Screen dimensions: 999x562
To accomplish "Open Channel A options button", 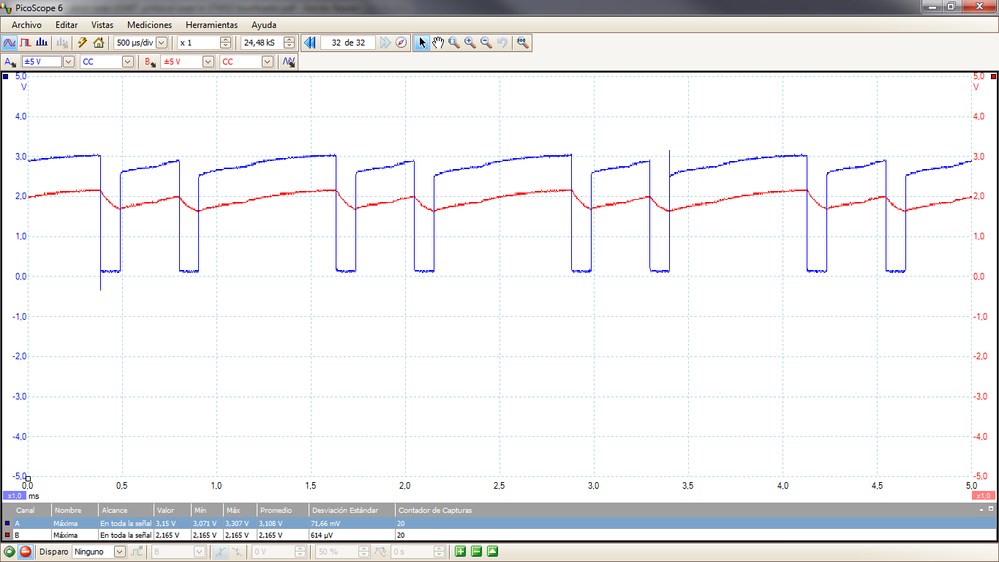I will [x=10, y=62].
